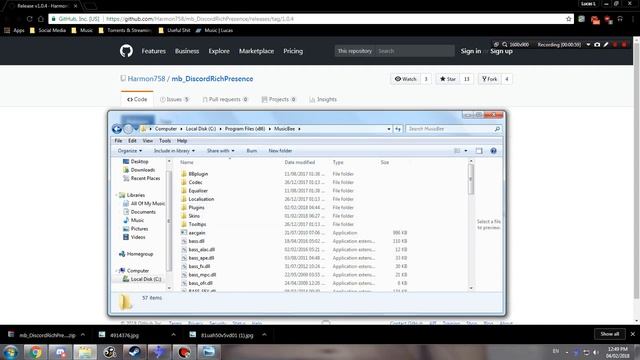This screenshot has width=640, height=360.
Task: Open the Organize dropdown
Action: tap(130, 151)
